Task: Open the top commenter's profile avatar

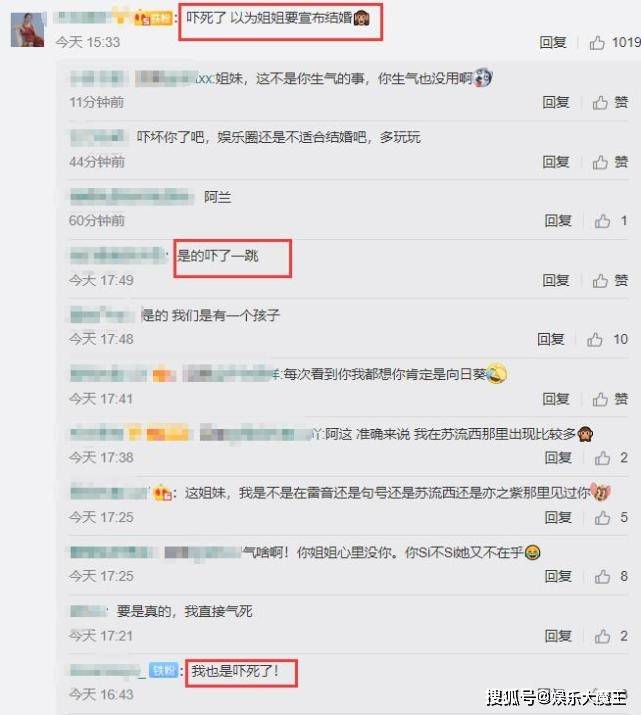Action: [x=28, y=30]
